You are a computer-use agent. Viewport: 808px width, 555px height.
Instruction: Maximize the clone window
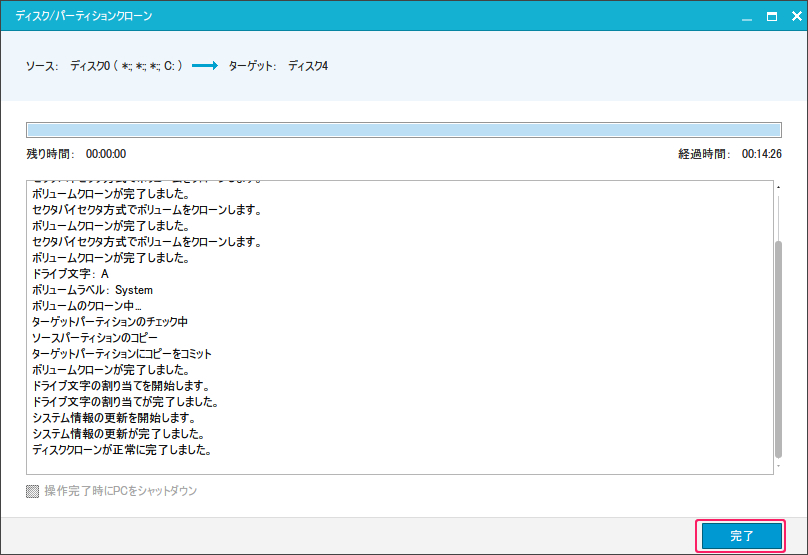(x=771, y=16)
